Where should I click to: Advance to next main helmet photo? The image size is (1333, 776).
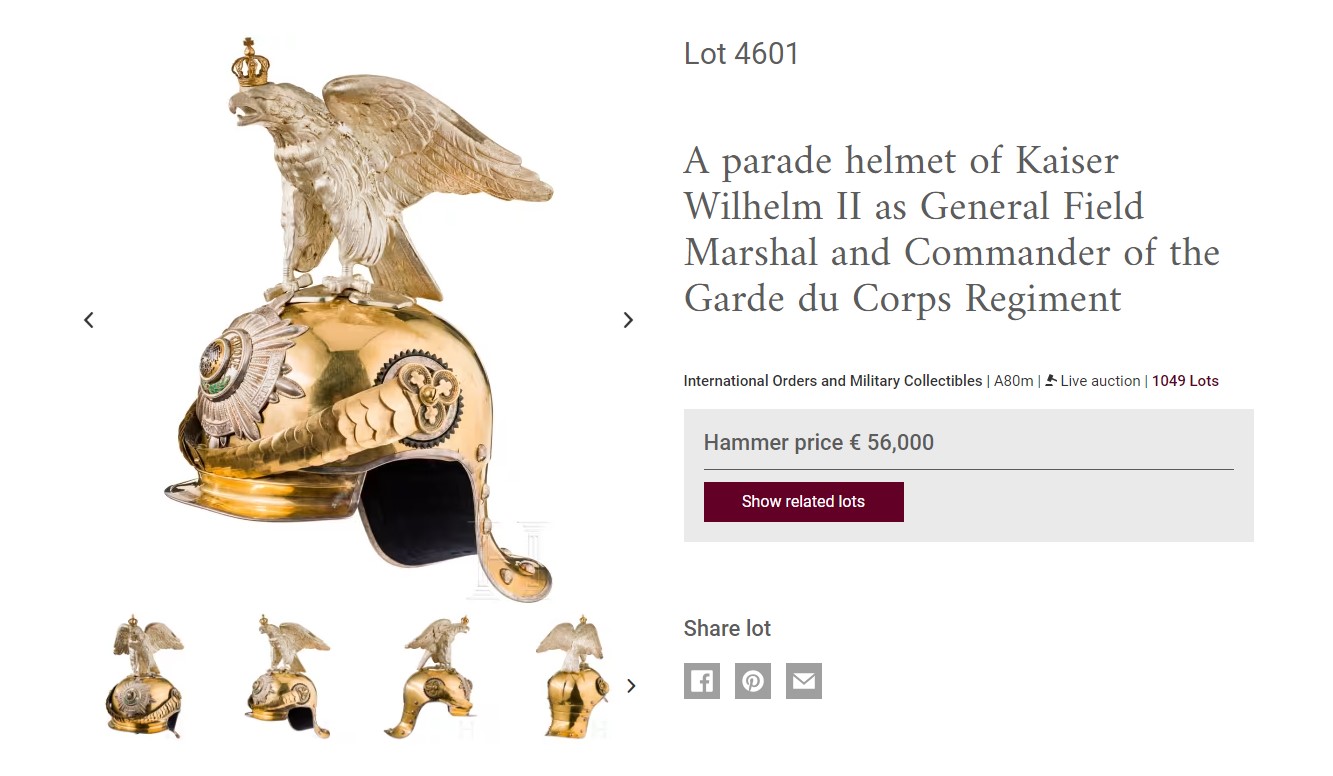click(x=628, y=320)
